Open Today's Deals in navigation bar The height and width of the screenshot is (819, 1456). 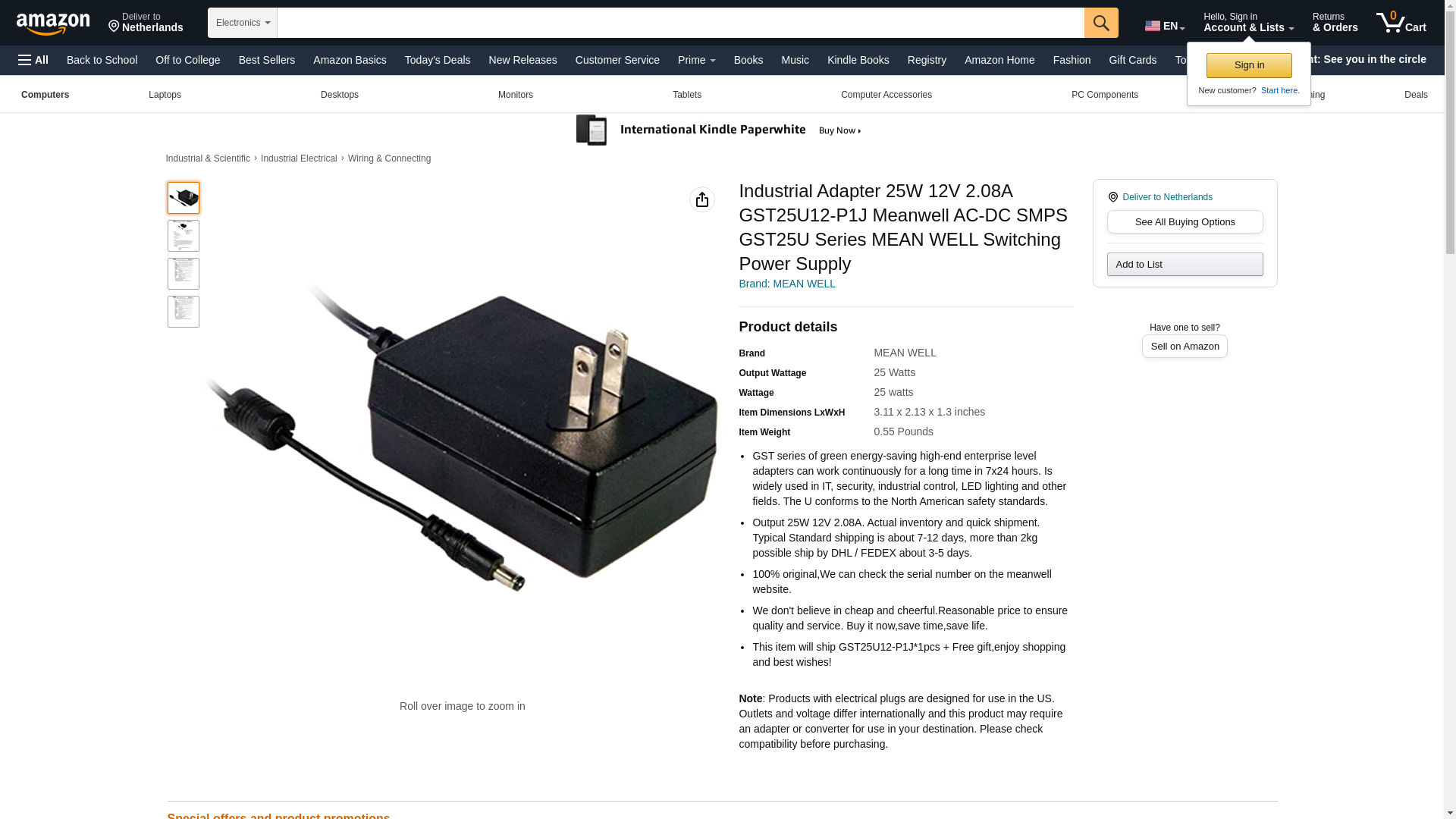[x=438, y=60]
